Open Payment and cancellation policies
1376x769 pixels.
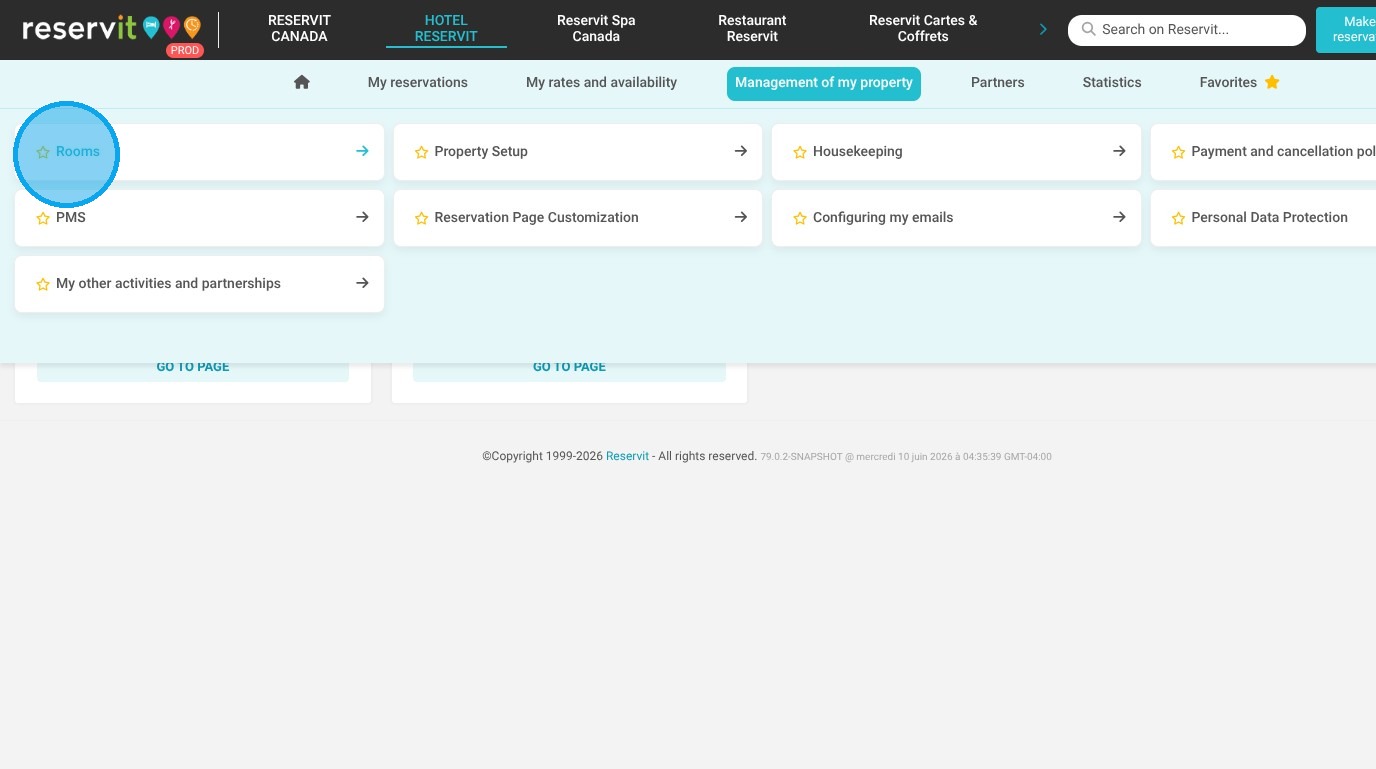point(1264,152)
